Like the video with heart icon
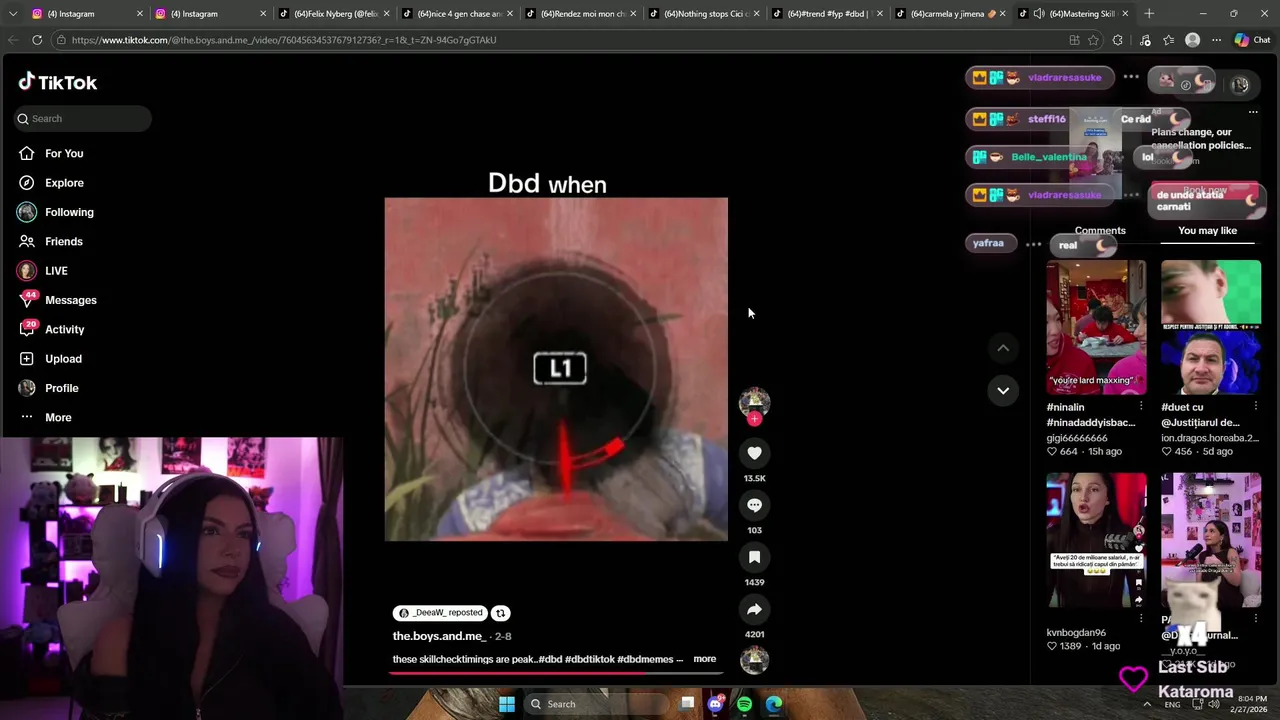Screen dimensions: 1280x720 click(754, 453)
